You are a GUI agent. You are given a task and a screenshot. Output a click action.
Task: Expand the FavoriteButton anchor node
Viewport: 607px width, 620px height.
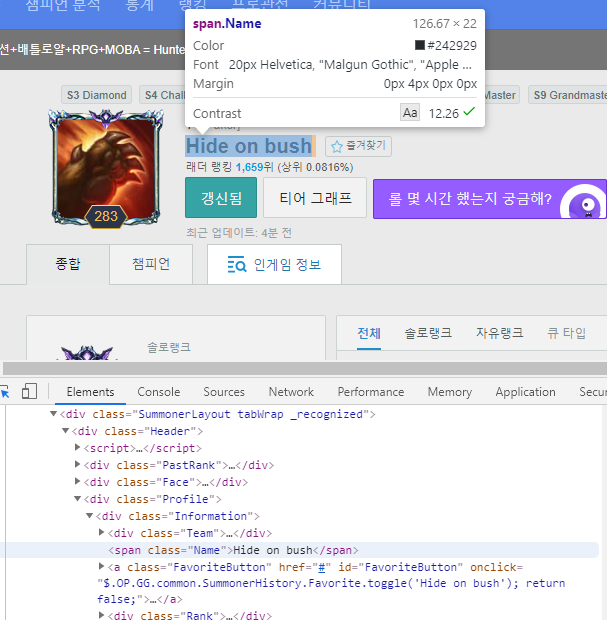(x=102, y=566)
